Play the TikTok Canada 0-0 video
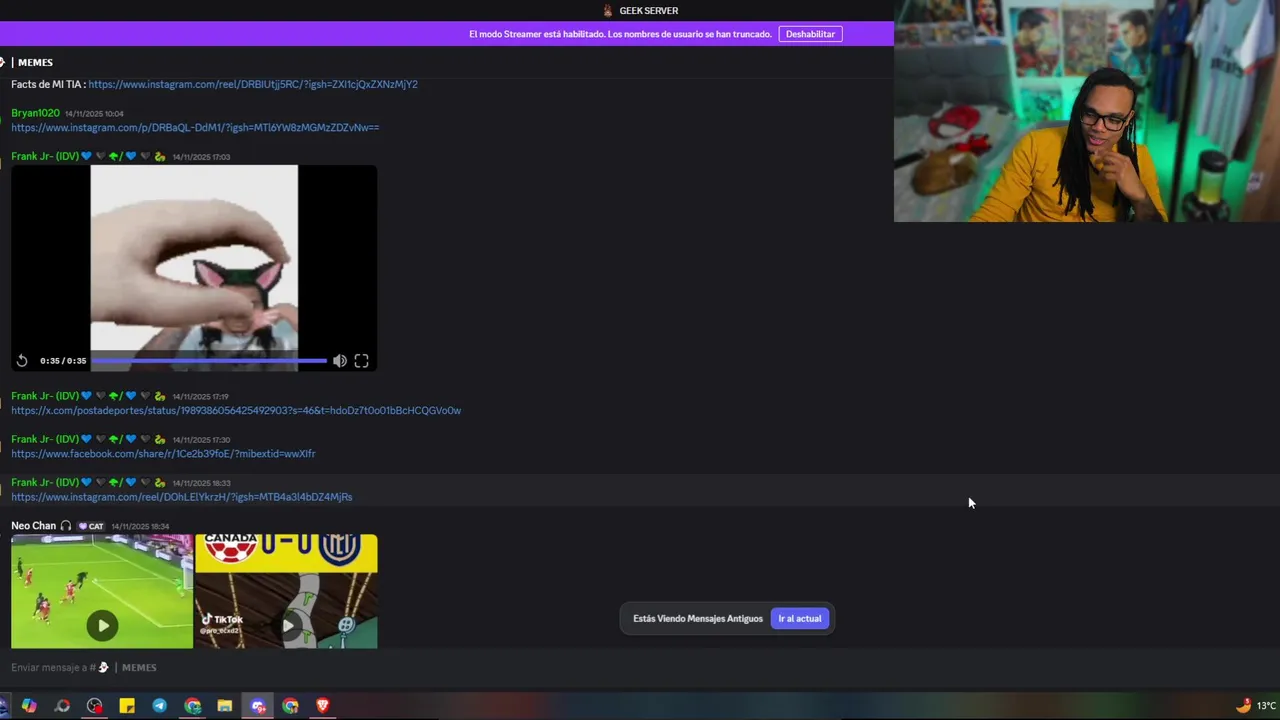This screenshot has width=1280, height=720. point(287,626)
